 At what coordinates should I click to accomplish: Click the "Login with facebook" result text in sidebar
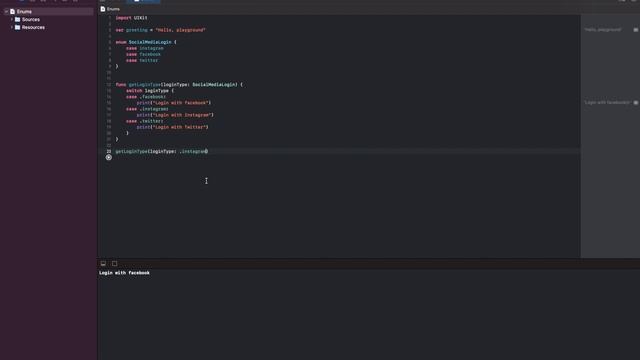click(x=607, y=102)
